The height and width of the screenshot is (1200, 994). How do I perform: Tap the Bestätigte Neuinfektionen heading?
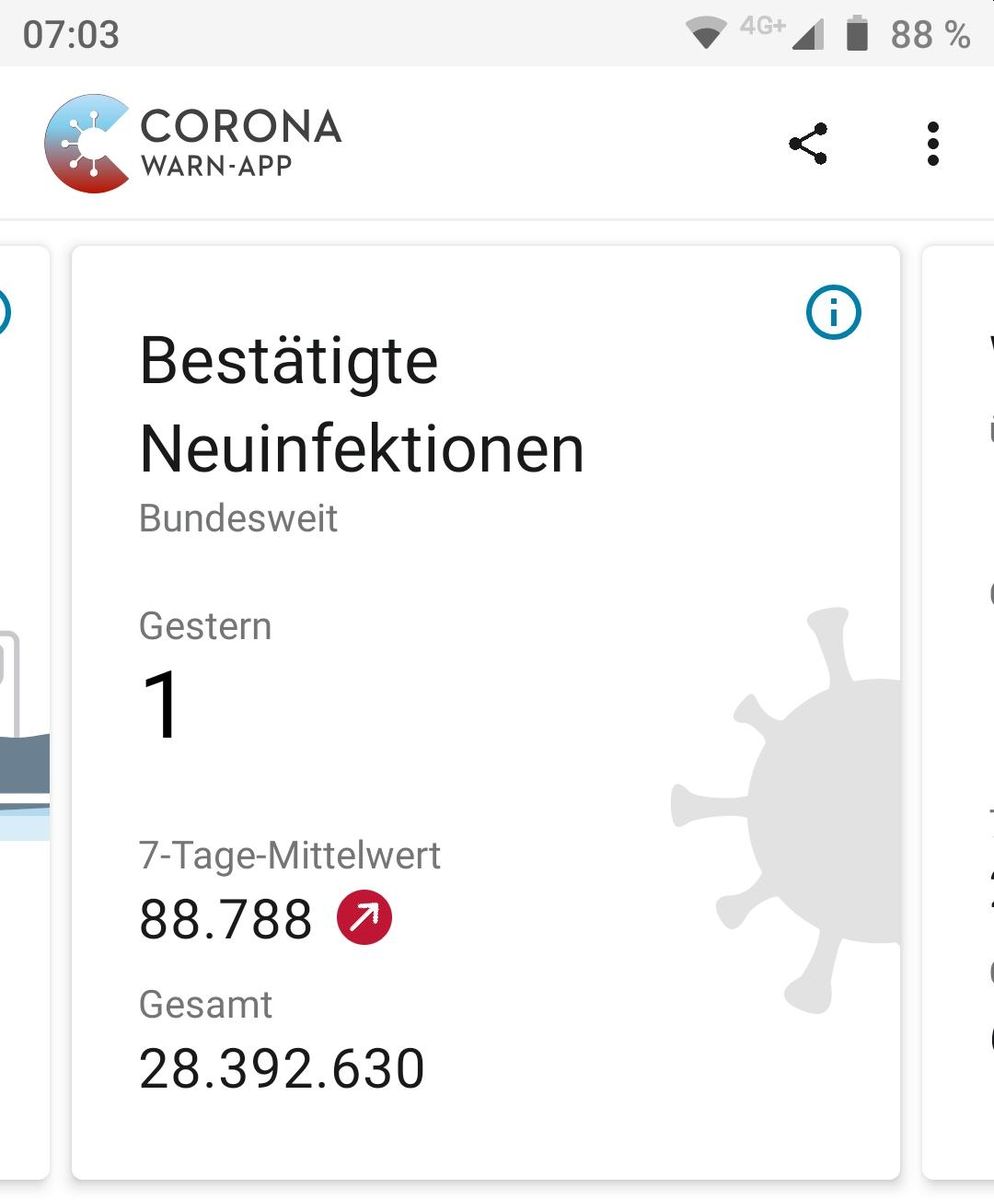tap(360, 404)
